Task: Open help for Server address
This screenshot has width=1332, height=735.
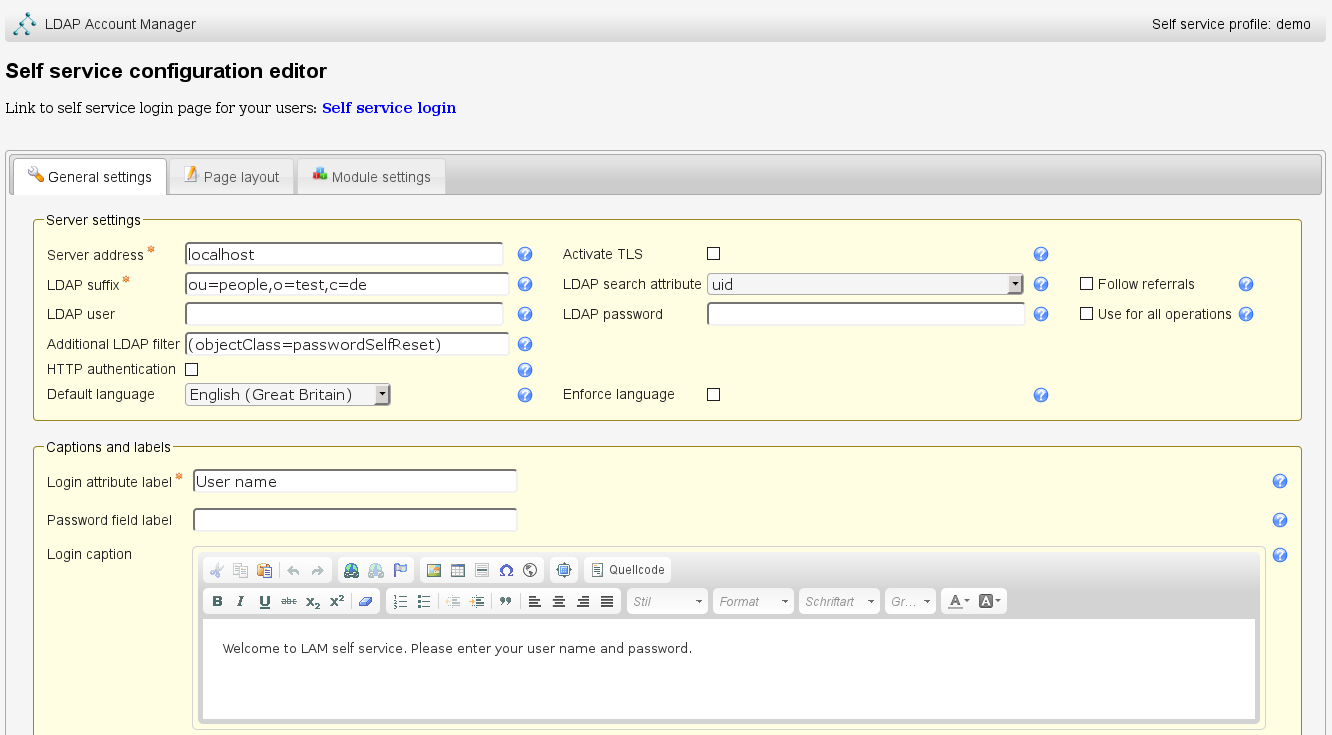Action: [525, 255]
